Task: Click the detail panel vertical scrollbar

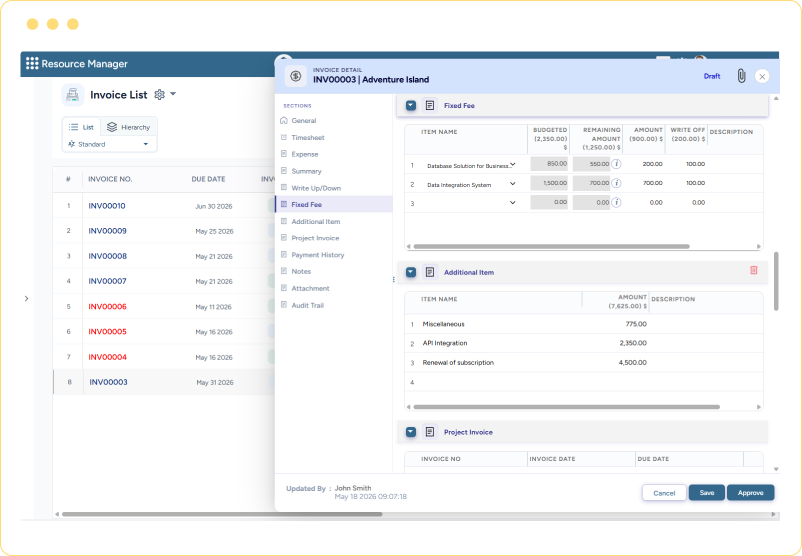Action: click(x=776, y=281)
